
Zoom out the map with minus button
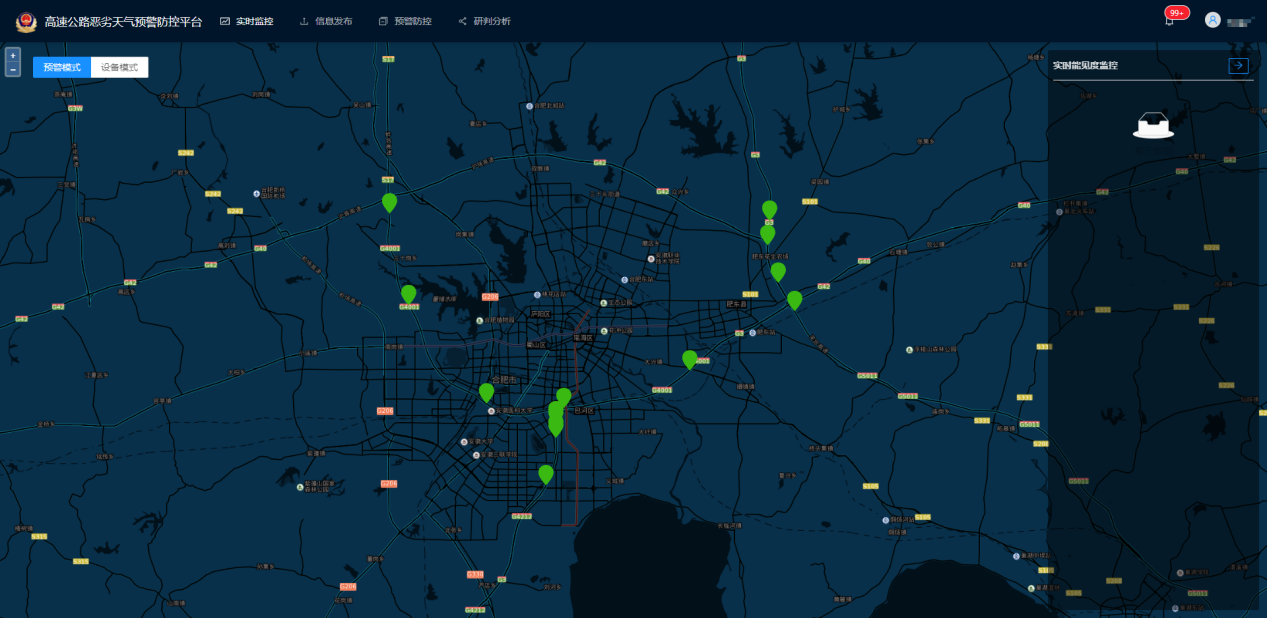(x=12, y=70)
